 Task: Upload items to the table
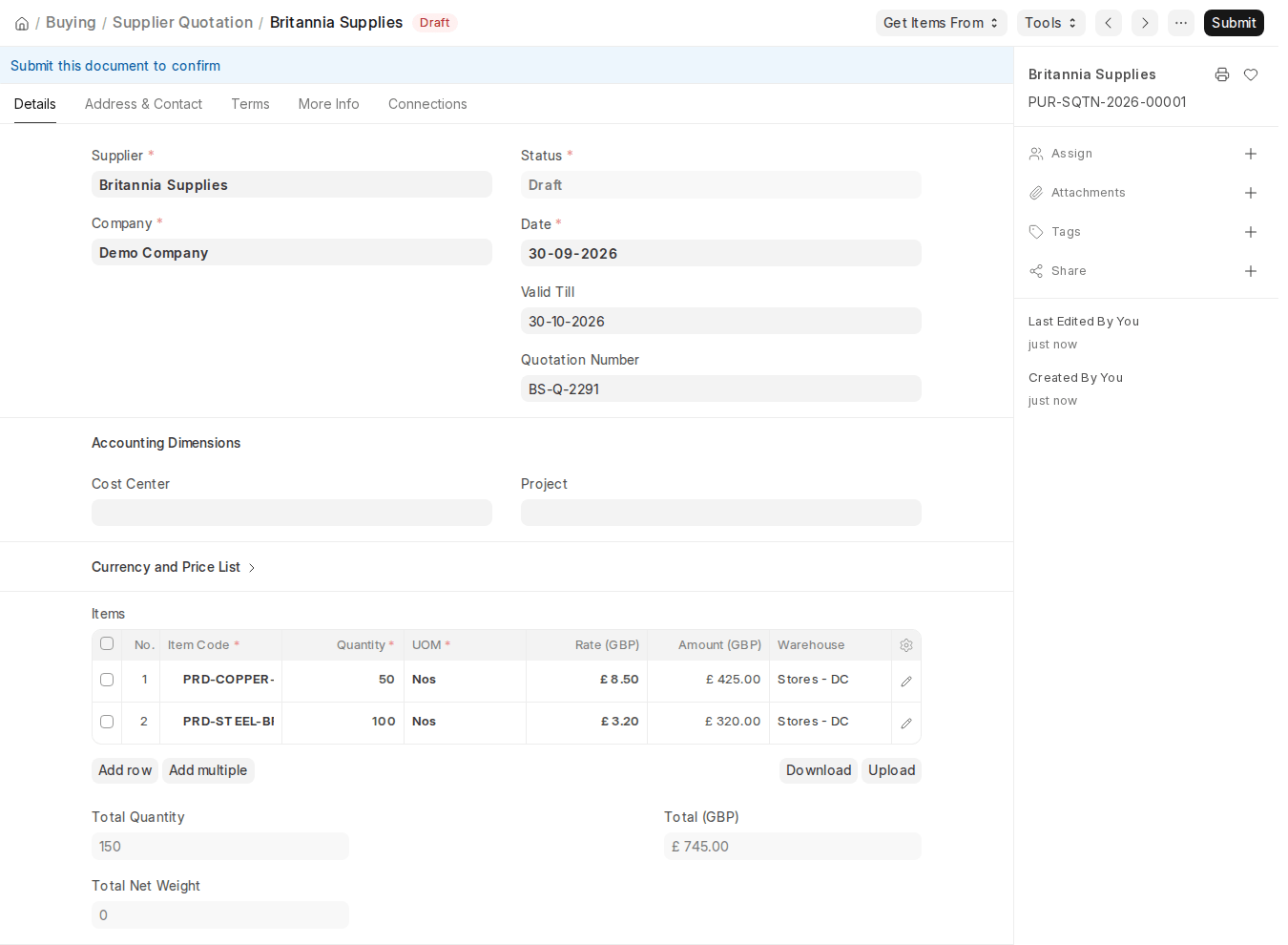pyautogui.click(x=892, y=770)
